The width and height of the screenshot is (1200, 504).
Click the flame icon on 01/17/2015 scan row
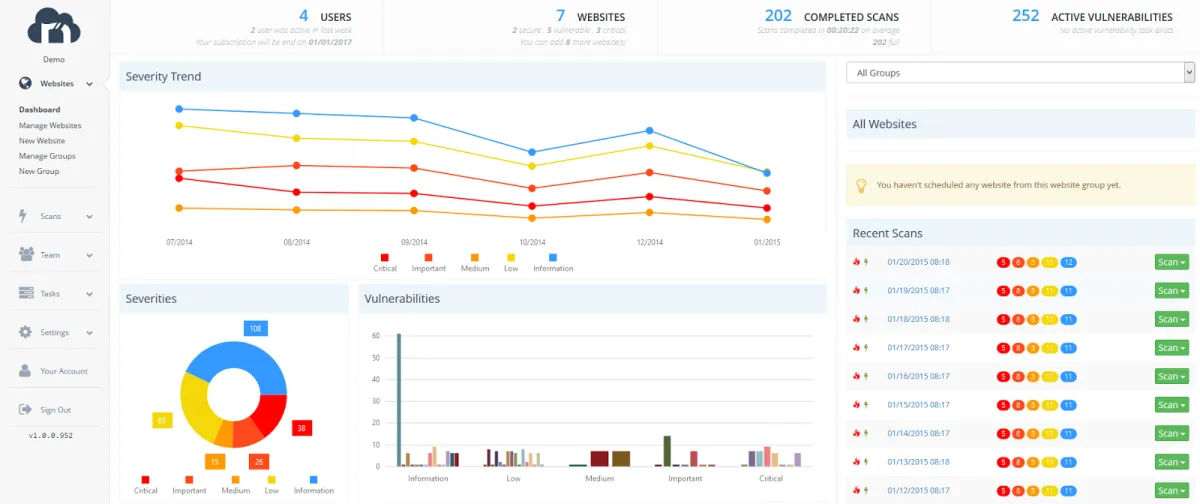(x=856, y=348)
